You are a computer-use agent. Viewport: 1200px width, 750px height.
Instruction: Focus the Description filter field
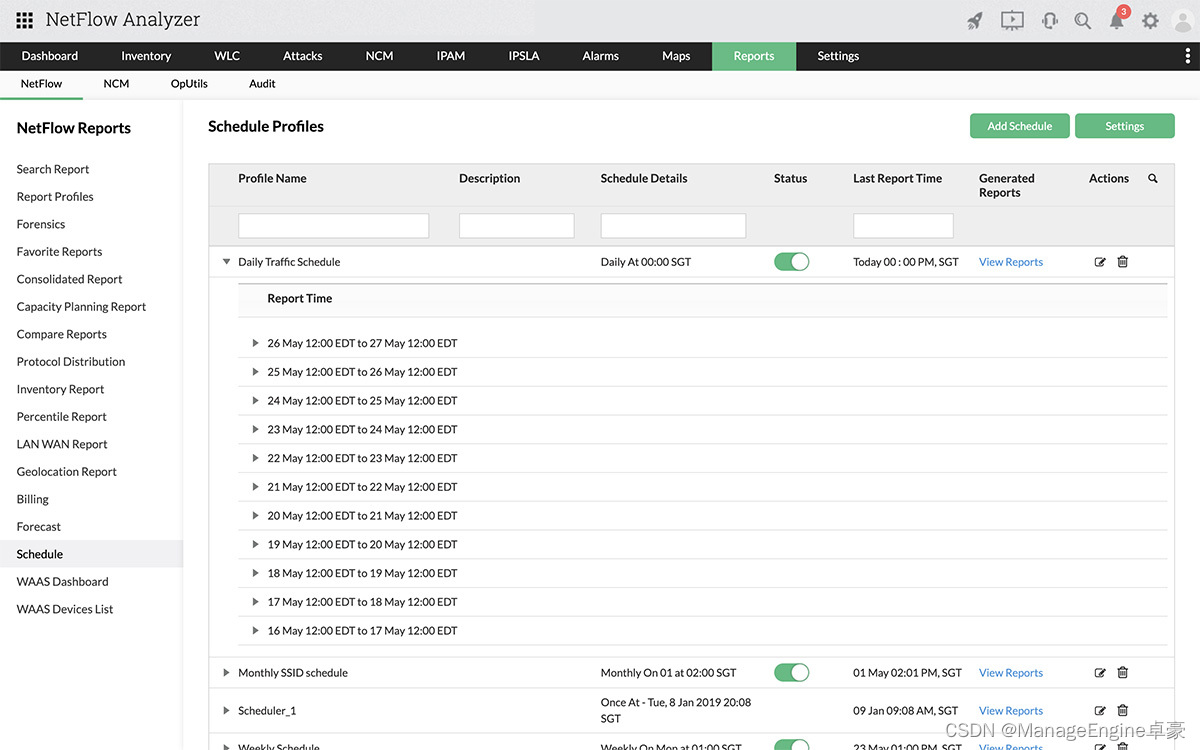click(x=516, y=225)
